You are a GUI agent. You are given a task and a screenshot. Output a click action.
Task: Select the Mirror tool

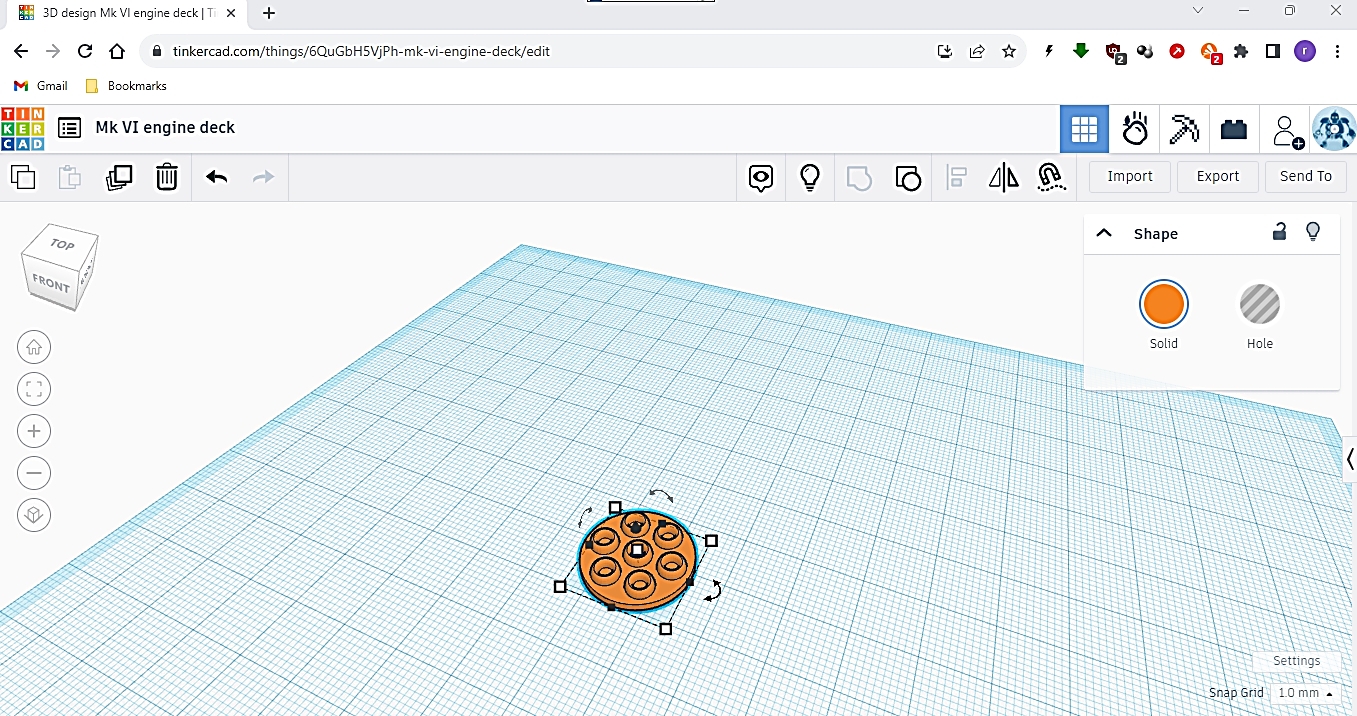(1004, 178)
